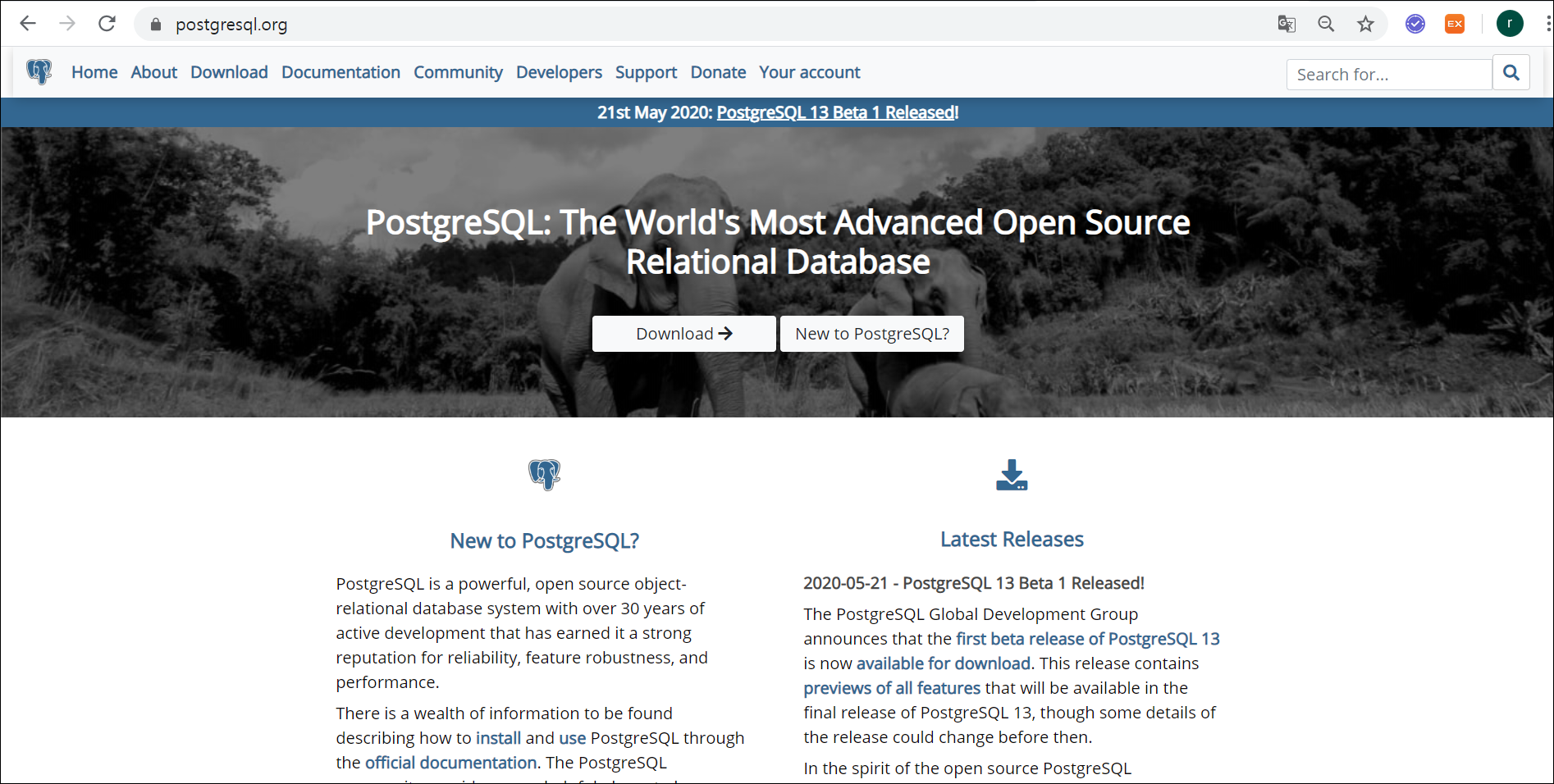Follow the use link in paragraph
This screenshot has height=784, width=1554.
point(572,738)
